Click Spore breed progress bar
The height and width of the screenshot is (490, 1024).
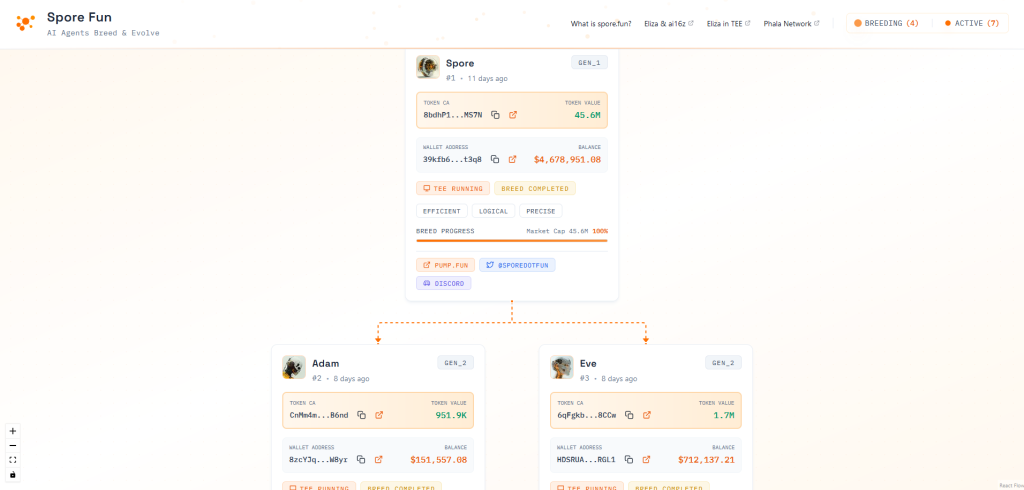pyautogui.click(x=512, y=240)
